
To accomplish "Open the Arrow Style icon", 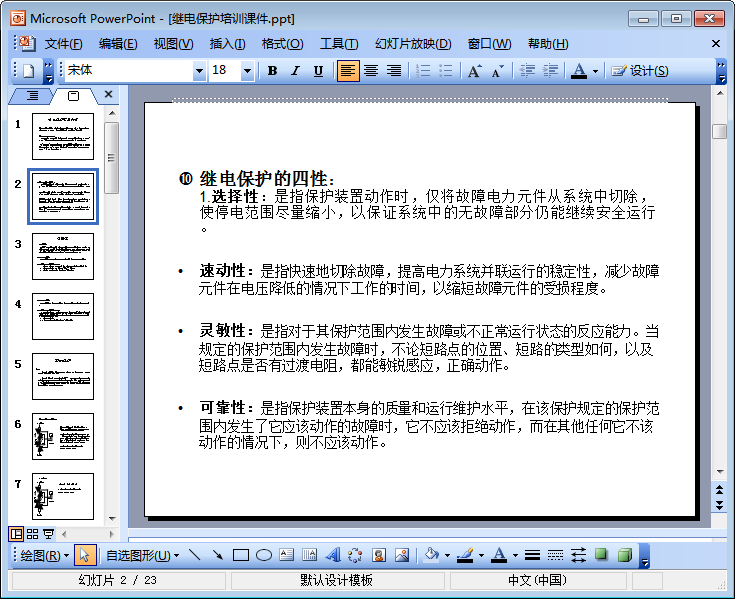I will click(578, 555).
